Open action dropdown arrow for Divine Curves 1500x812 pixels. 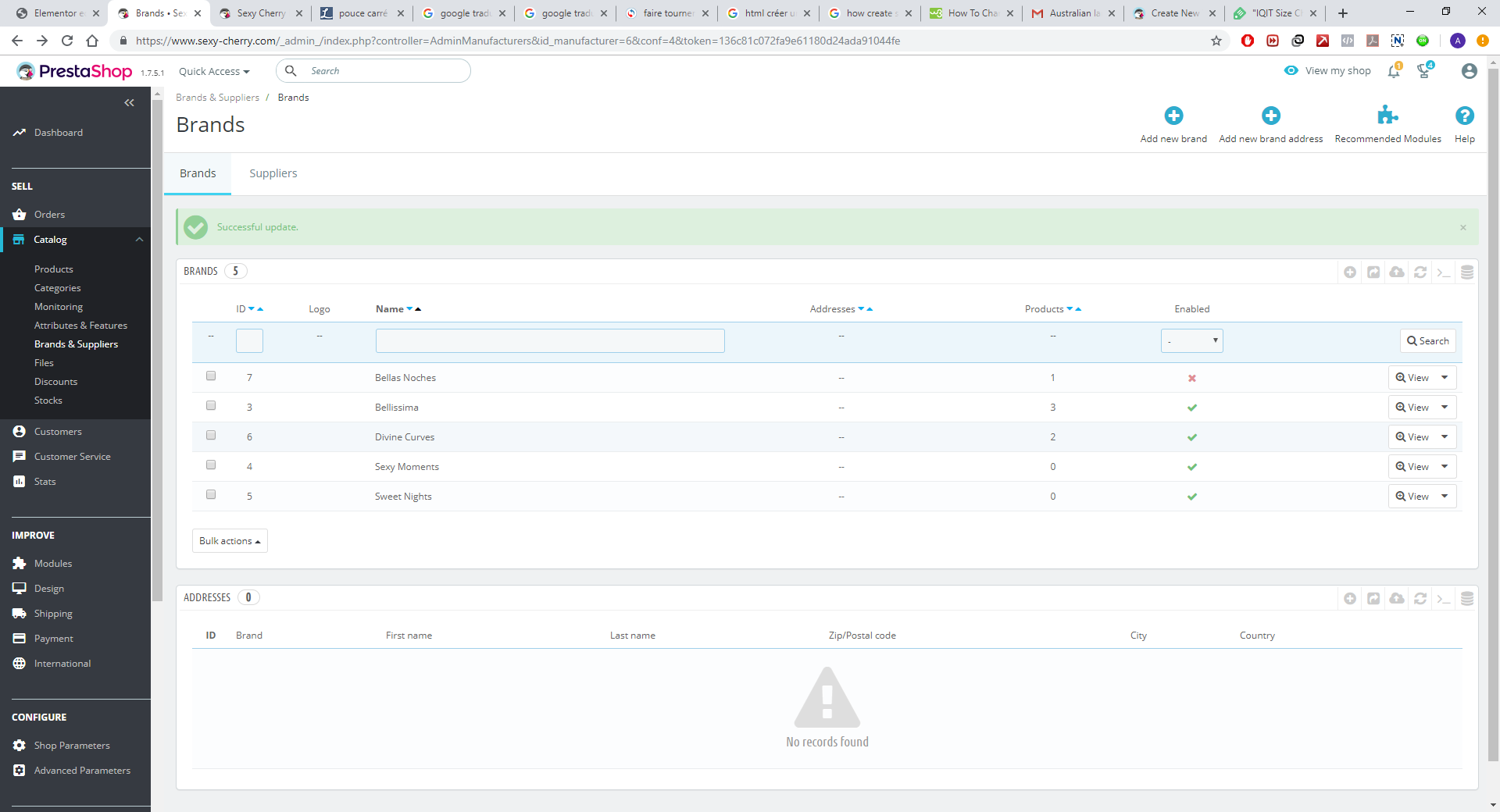click(x=1445, y=437)
